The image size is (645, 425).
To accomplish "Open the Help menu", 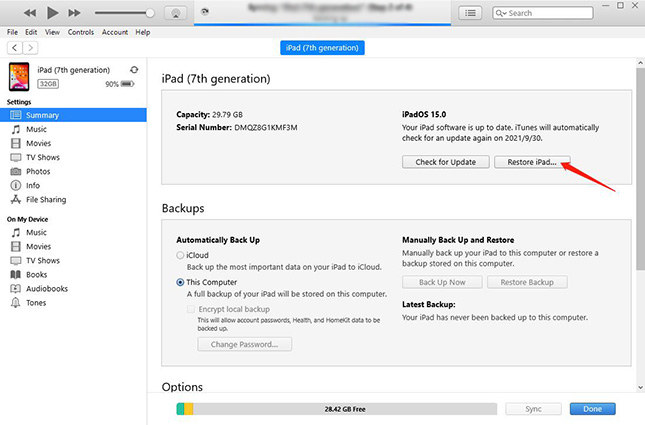I will (143, 32).
